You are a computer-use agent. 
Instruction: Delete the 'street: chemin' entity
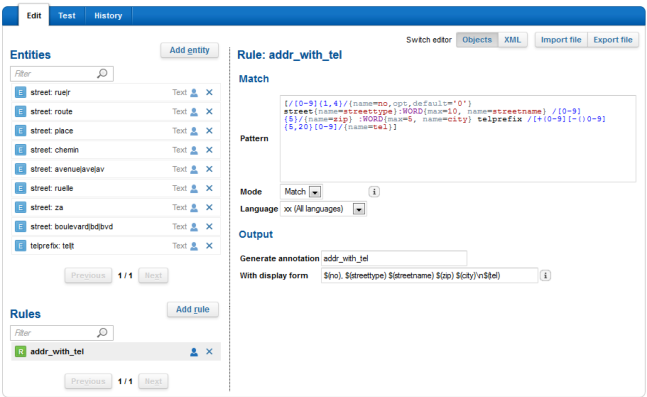[x=209, y=150]
